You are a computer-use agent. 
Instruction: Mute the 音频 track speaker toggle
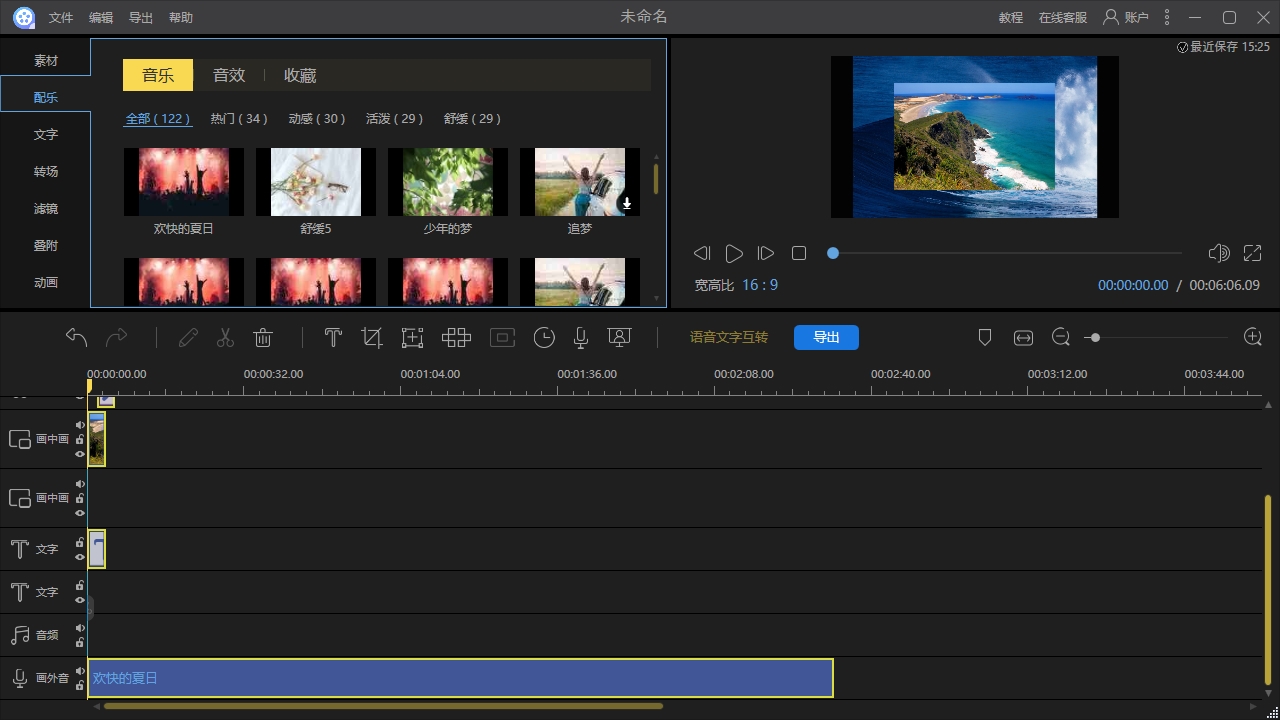click(x=80, y=628)
